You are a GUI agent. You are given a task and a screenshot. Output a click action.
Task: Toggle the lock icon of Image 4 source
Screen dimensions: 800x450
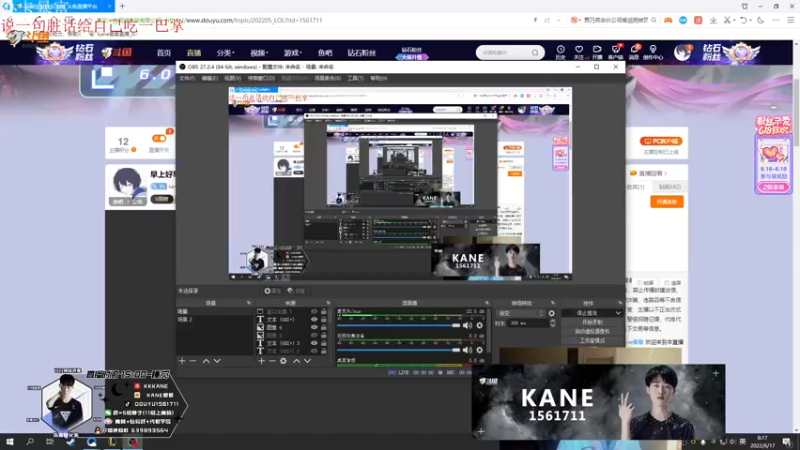coord(323,328)
